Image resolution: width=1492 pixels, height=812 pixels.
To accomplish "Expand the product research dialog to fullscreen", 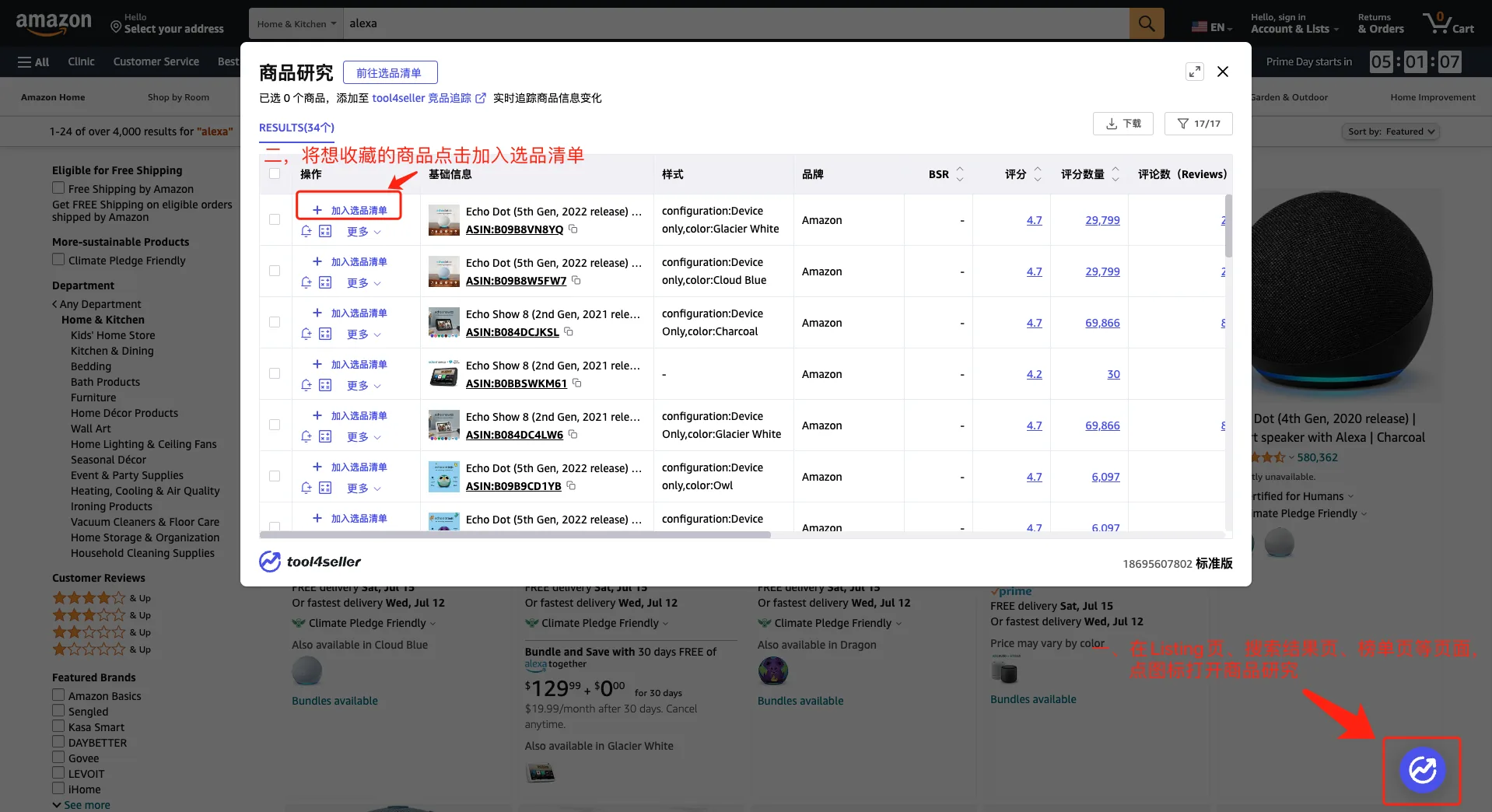I will click(x=1195, y=72).
